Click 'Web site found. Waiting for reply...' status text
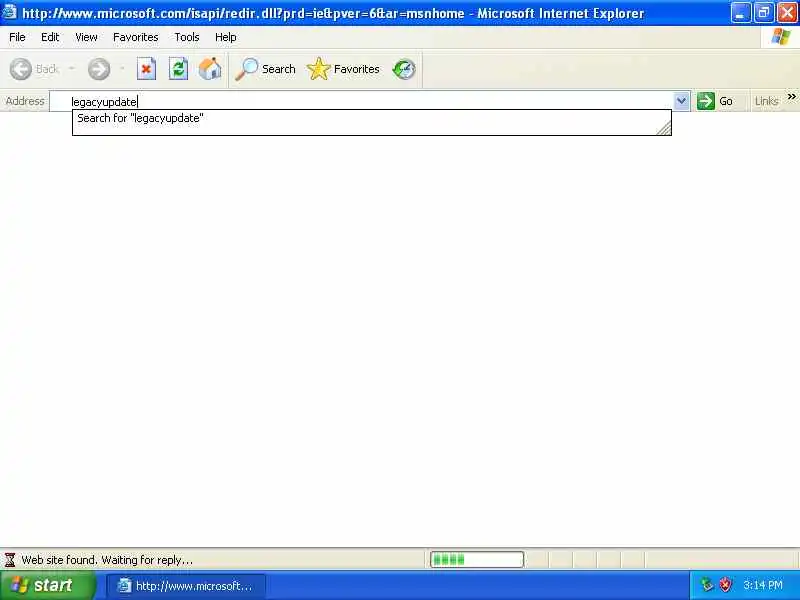 click(x=107, y=560)
